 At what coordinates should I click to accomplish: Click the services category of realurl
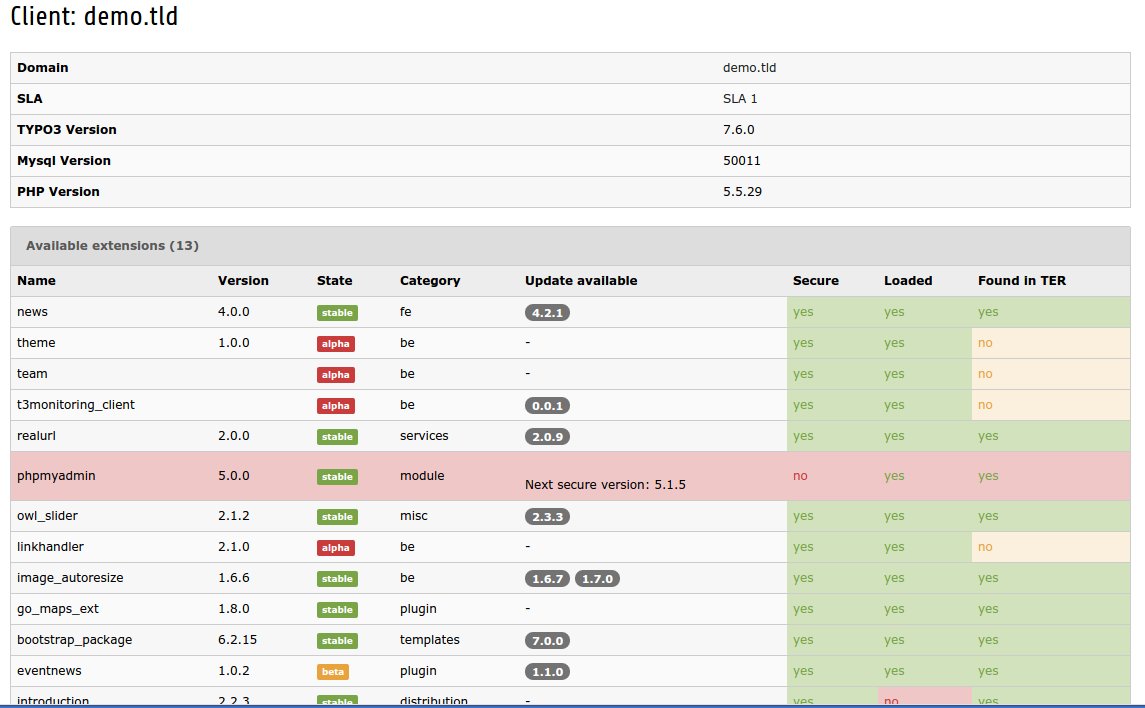click(x=424, y=436)
